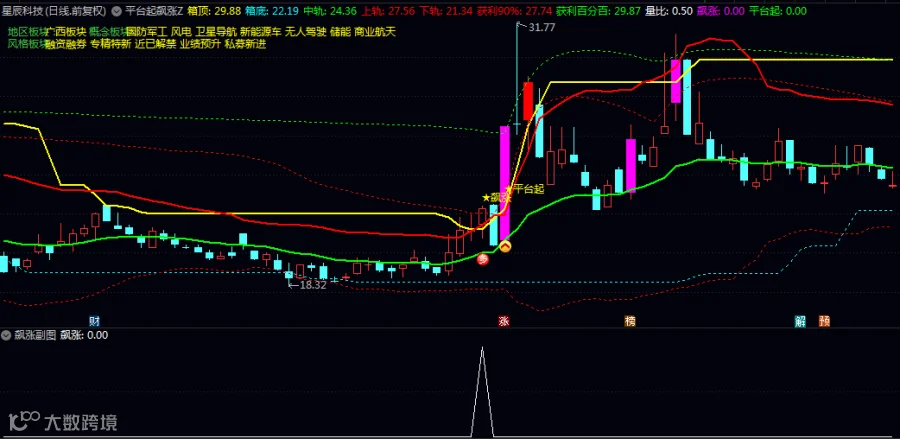
Task: Open the 风电 concept tag
Action: [180, 32]
